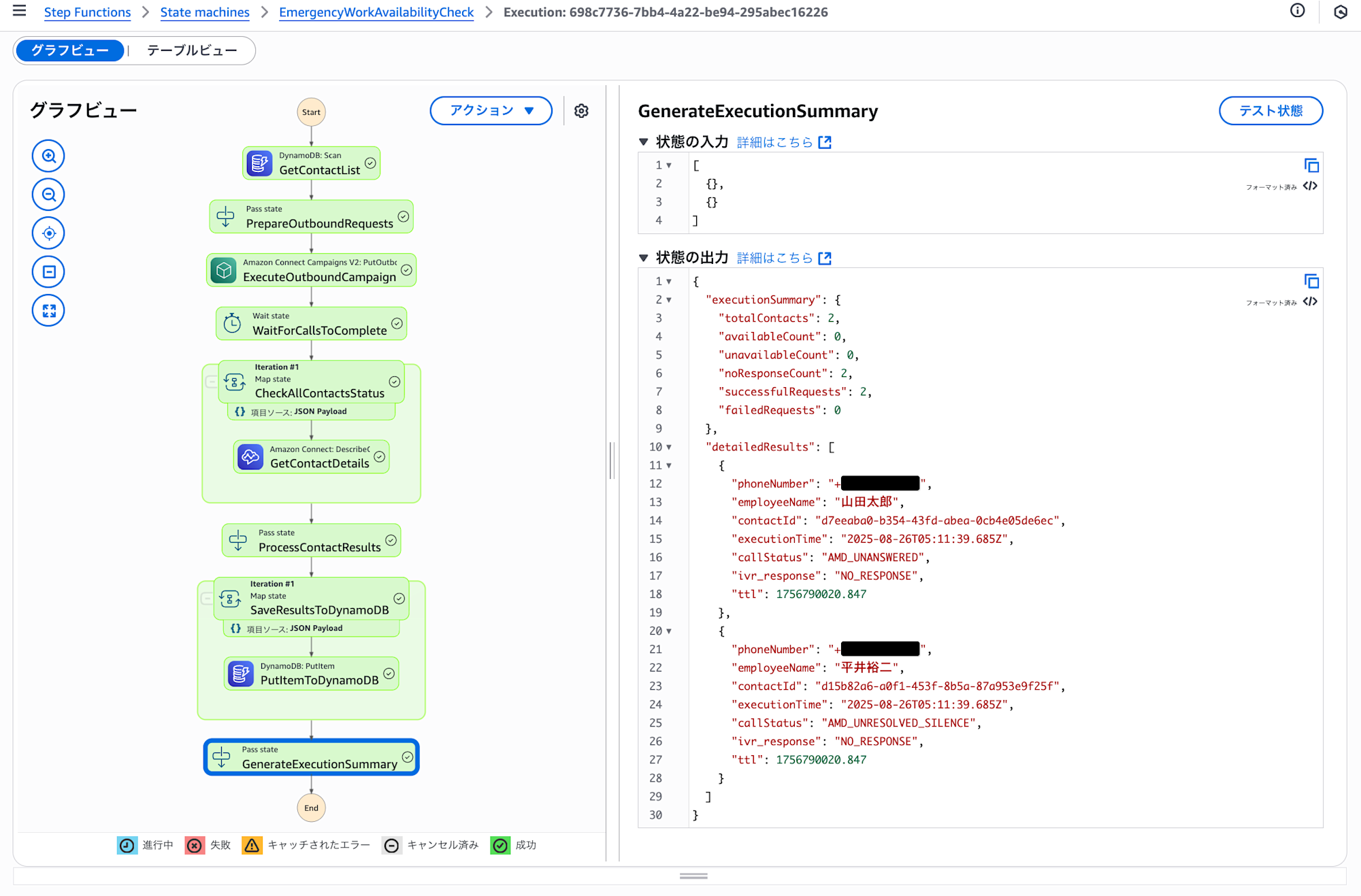Select the PrepareOutboundRequests pass state node
1361x896 pixels.
coord(311,217)
